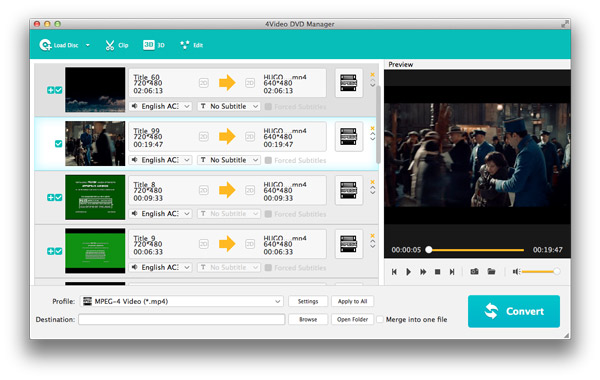The image size is (600, 380).
Task: Click the preview playback progress bar
Action: pos(476,250)
